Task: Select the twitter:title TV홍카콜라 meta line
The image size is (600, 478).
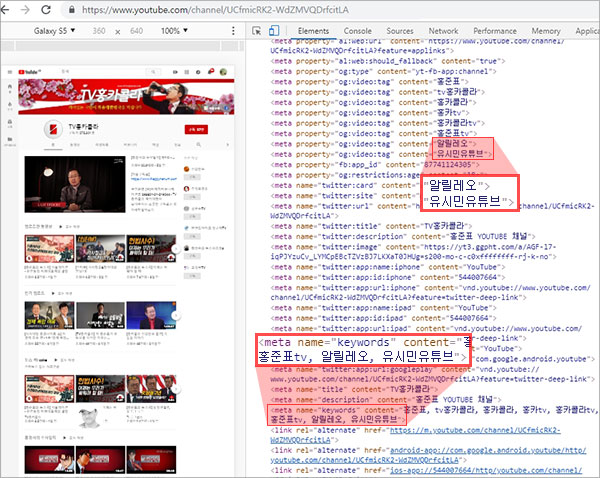Action: tap(371, 227)
